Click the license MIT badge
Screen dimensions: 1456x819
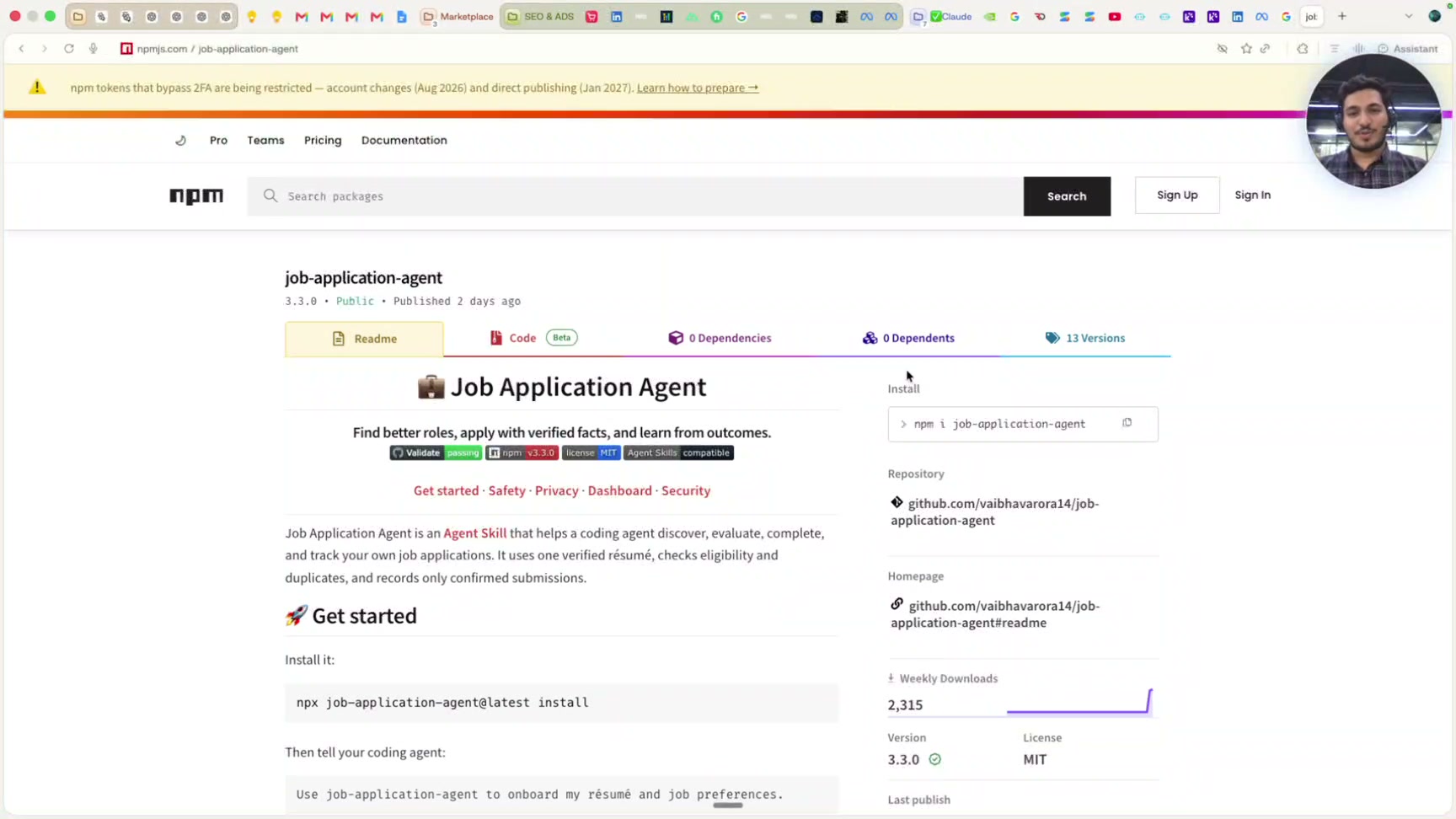[x=591, y=452]
